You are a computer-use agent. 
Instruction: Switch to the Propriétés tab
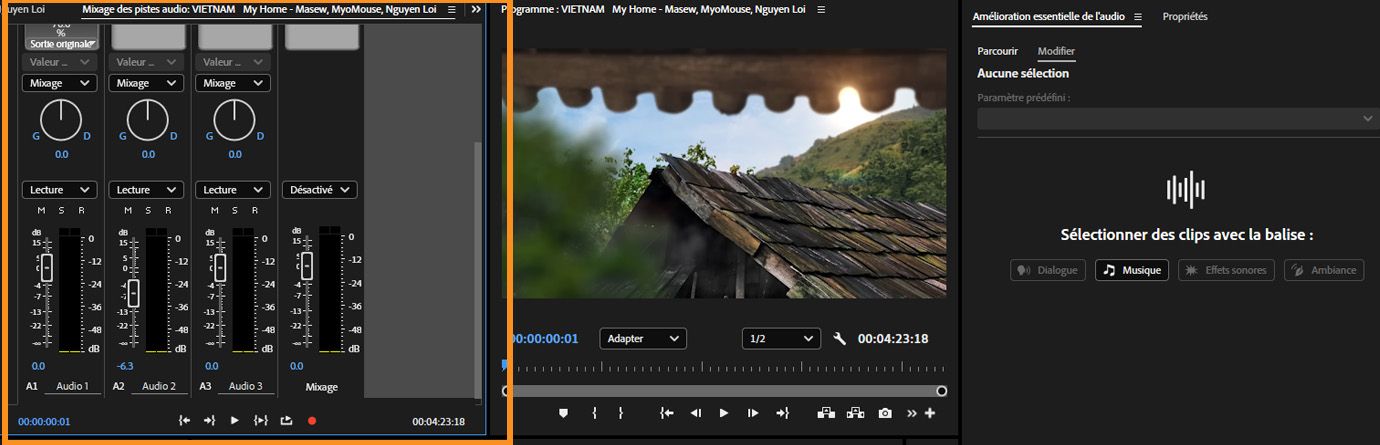1184,16
